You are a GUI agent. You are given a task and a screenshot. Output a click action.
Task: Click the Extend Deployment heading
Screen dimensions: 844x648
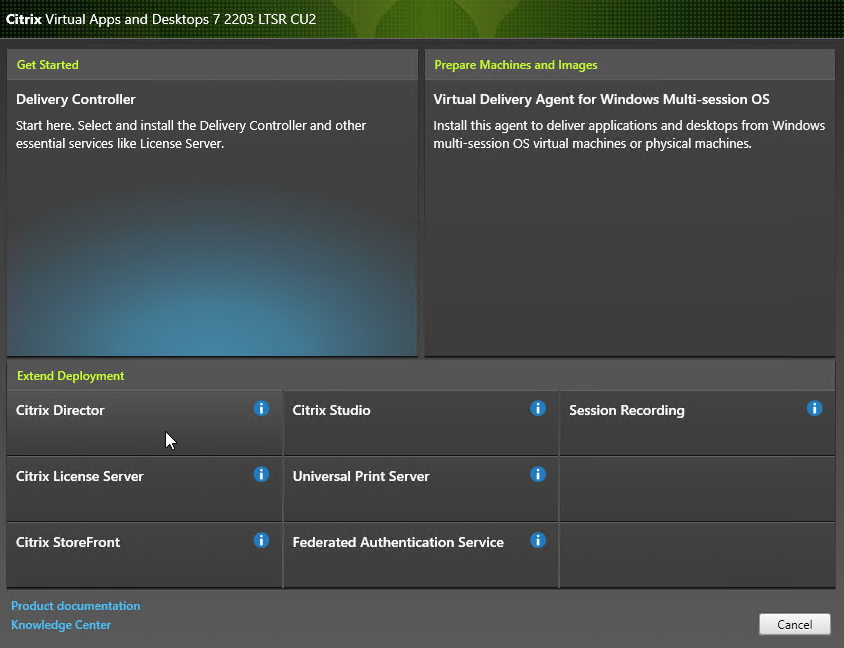pos(71,376)
